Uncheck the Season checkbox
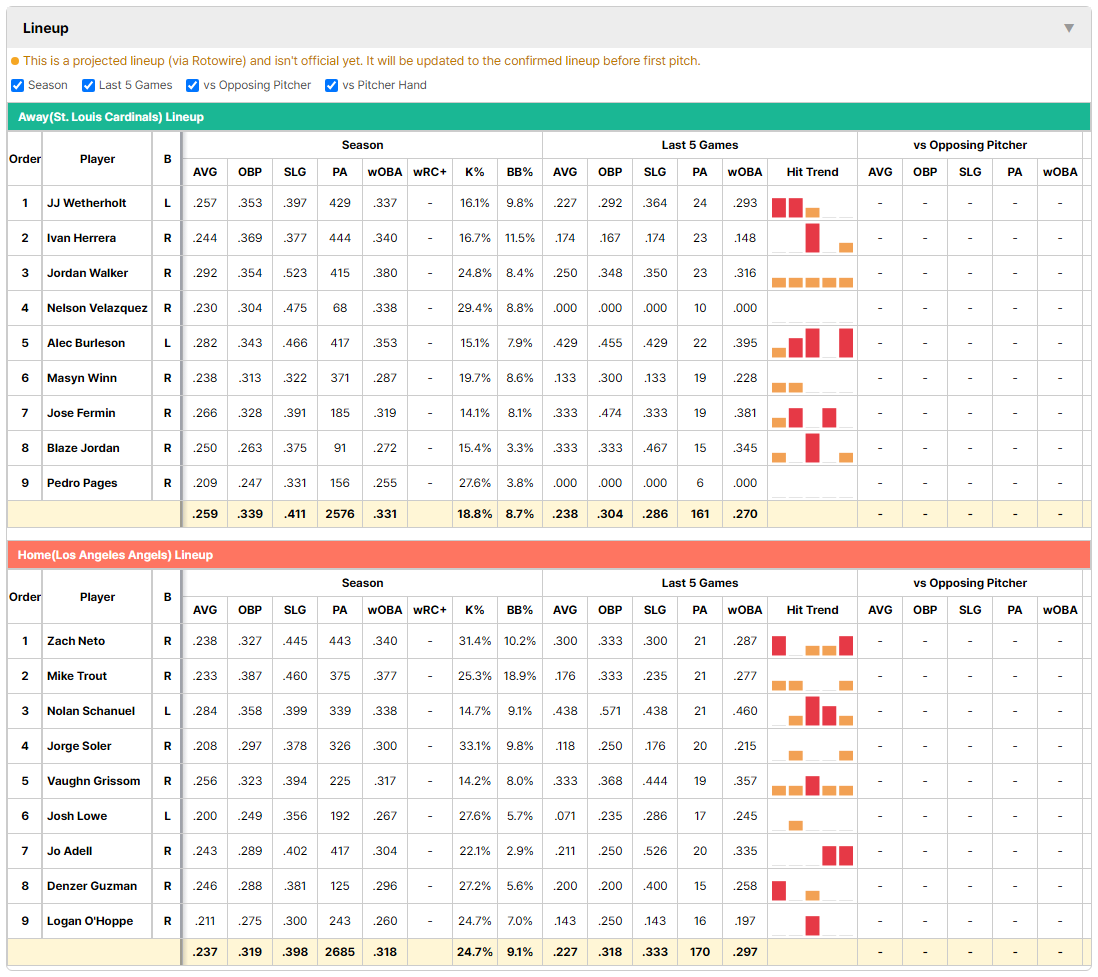 18,85
